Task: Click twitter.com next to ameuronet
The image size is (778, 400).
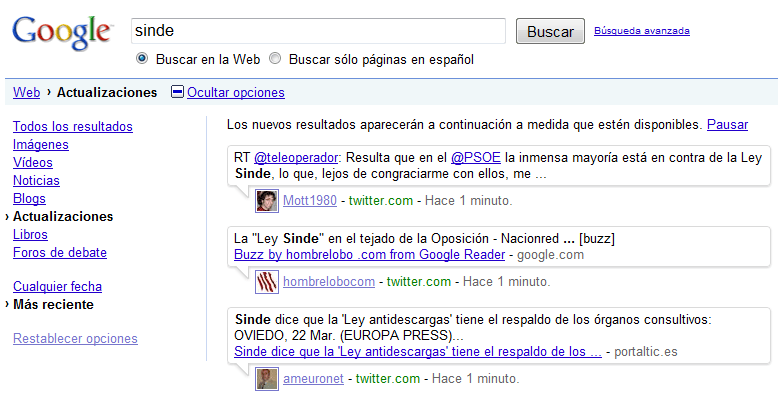Action: click(388, 379)
